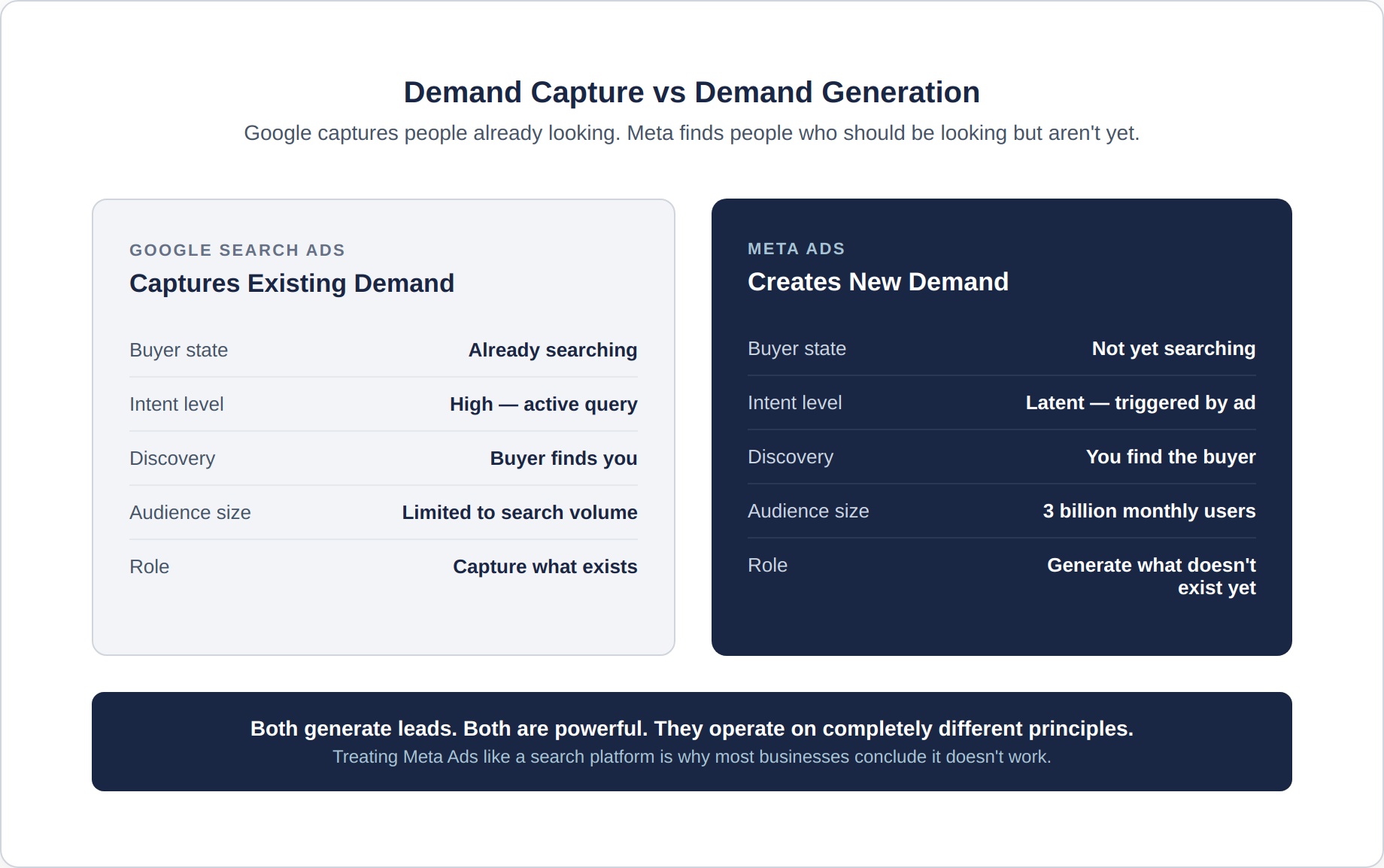Click 'Discovery' label in Google card

172,458
